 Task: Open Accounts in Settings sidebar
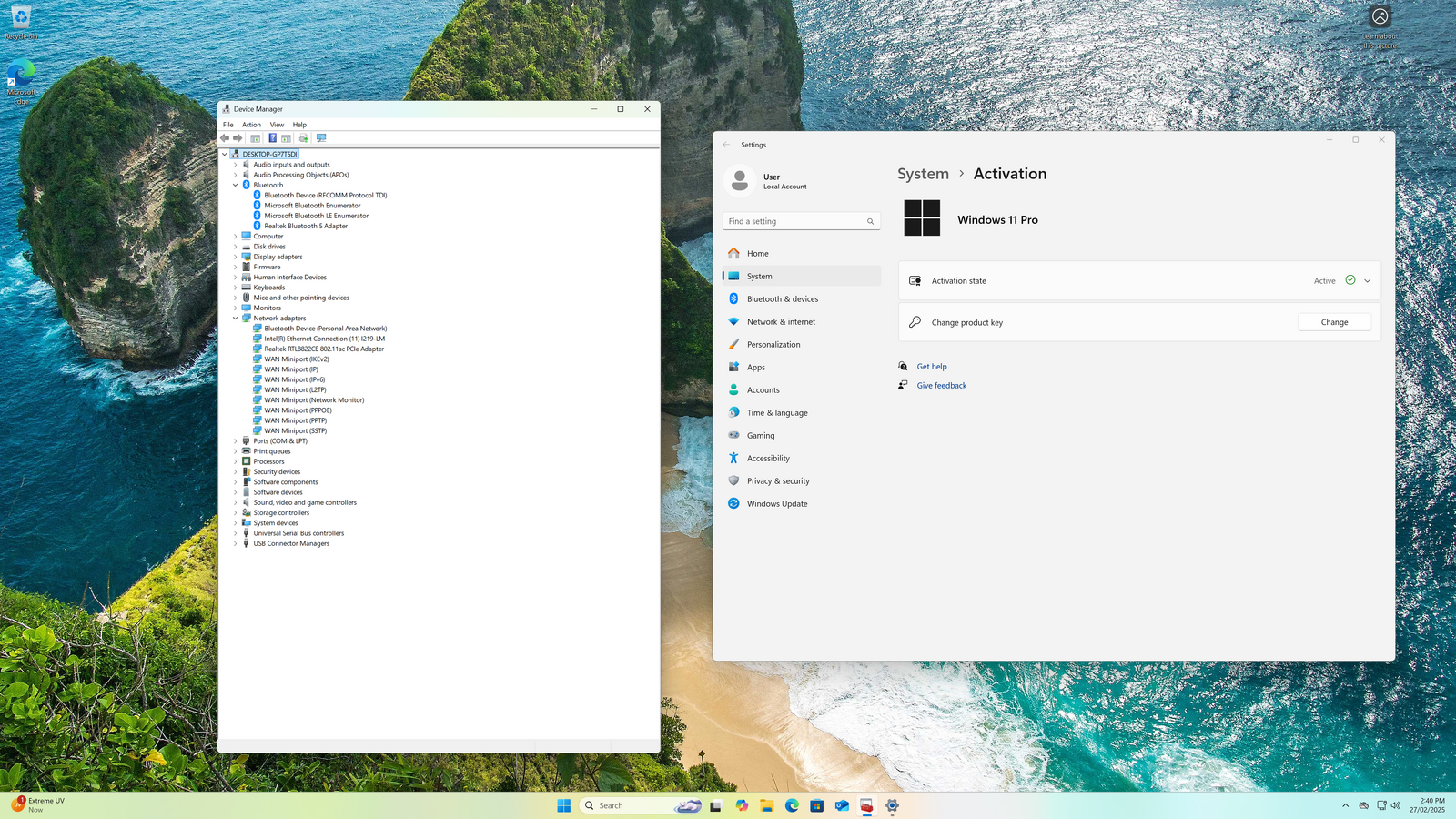pos(802,390)
